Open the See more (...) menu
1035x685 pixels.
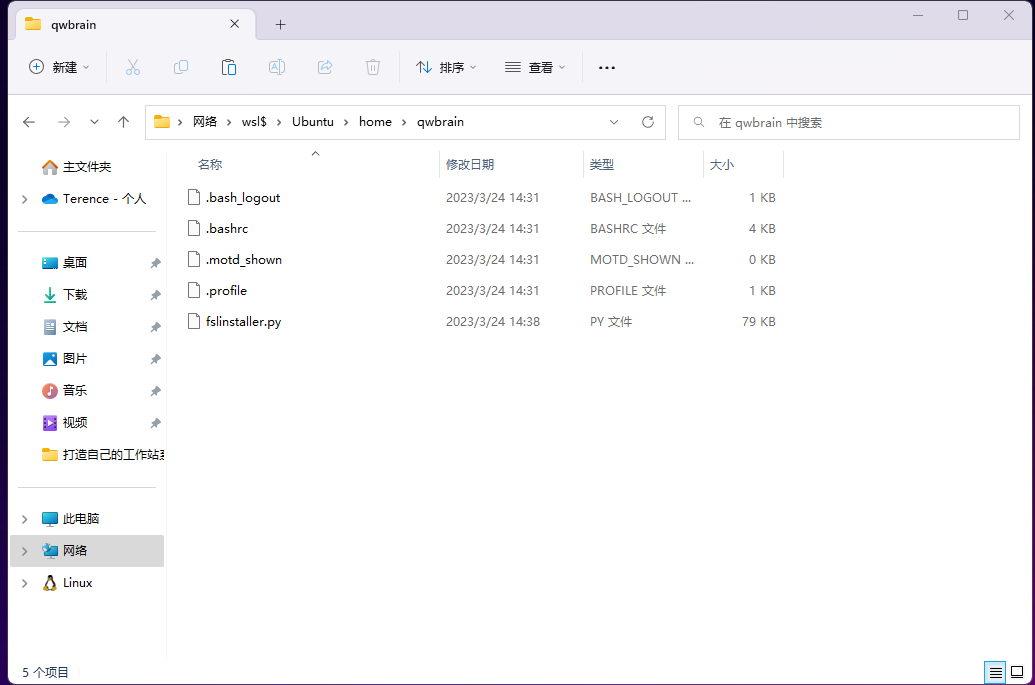(x=606, y=67)
